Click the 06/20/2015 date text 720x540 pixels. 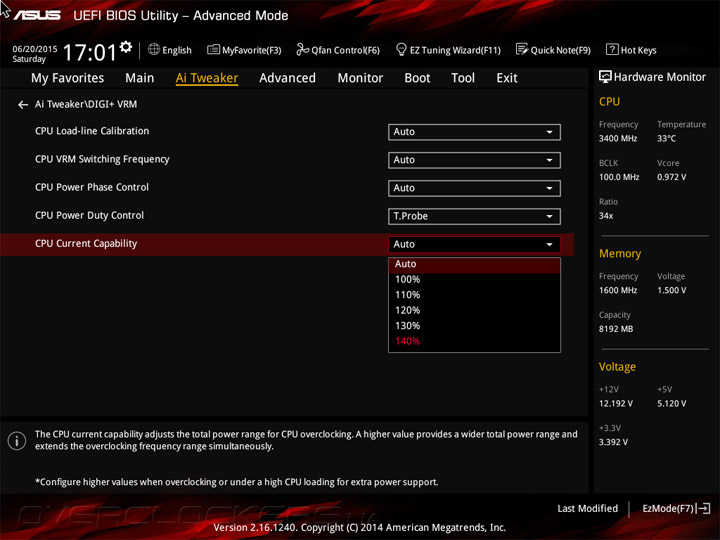click(35, 49)
